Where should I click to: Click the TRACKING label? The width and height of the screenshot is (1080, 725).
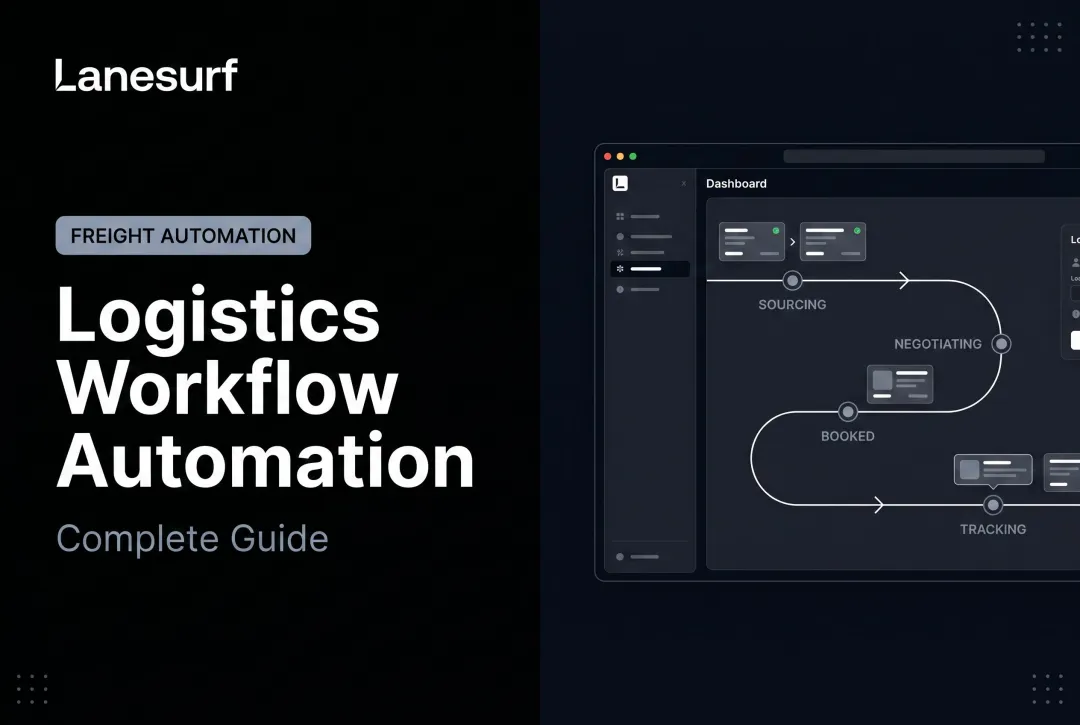(x=993, y=529)
